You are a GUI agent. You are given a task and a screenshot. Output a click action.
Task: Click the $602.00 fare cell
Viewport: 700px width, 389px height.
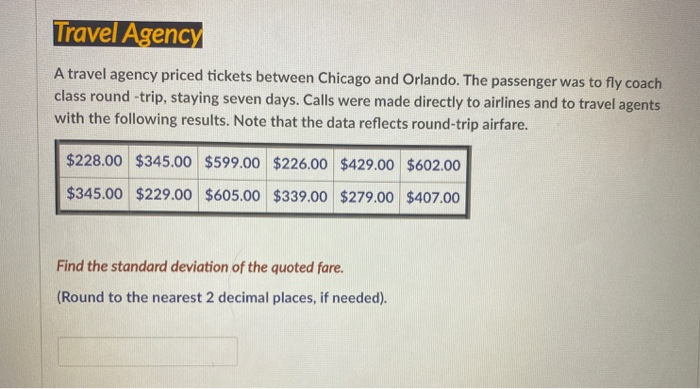(x=433, y=165)
